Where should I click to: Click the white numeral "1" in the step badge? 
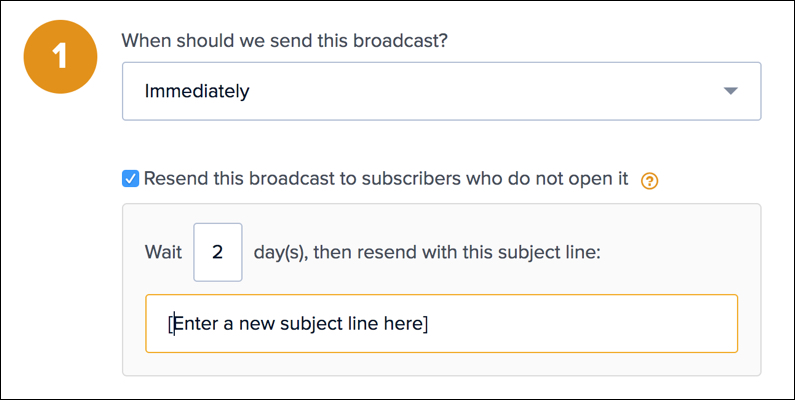point(59,56)
